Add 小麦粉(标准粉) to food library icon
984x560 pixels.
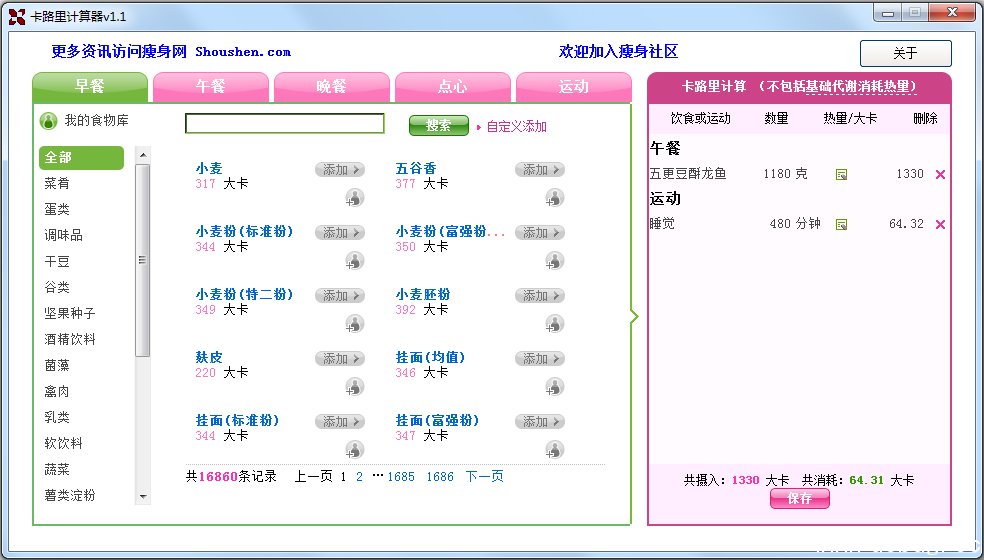[x=355, y=261]
